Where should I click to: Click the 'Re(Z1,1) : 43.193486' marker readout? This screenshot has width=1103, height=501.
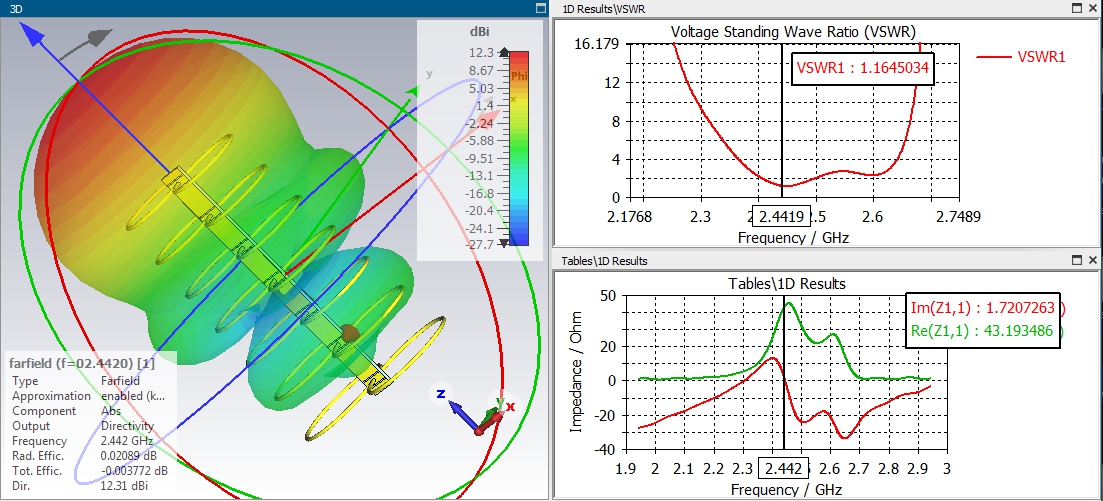click(x=983, y=331)
